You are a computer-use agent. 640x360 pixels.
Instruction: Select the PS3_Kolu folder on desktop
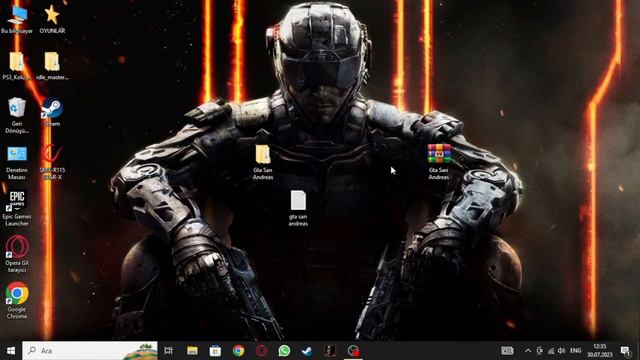tap(17, 66)
